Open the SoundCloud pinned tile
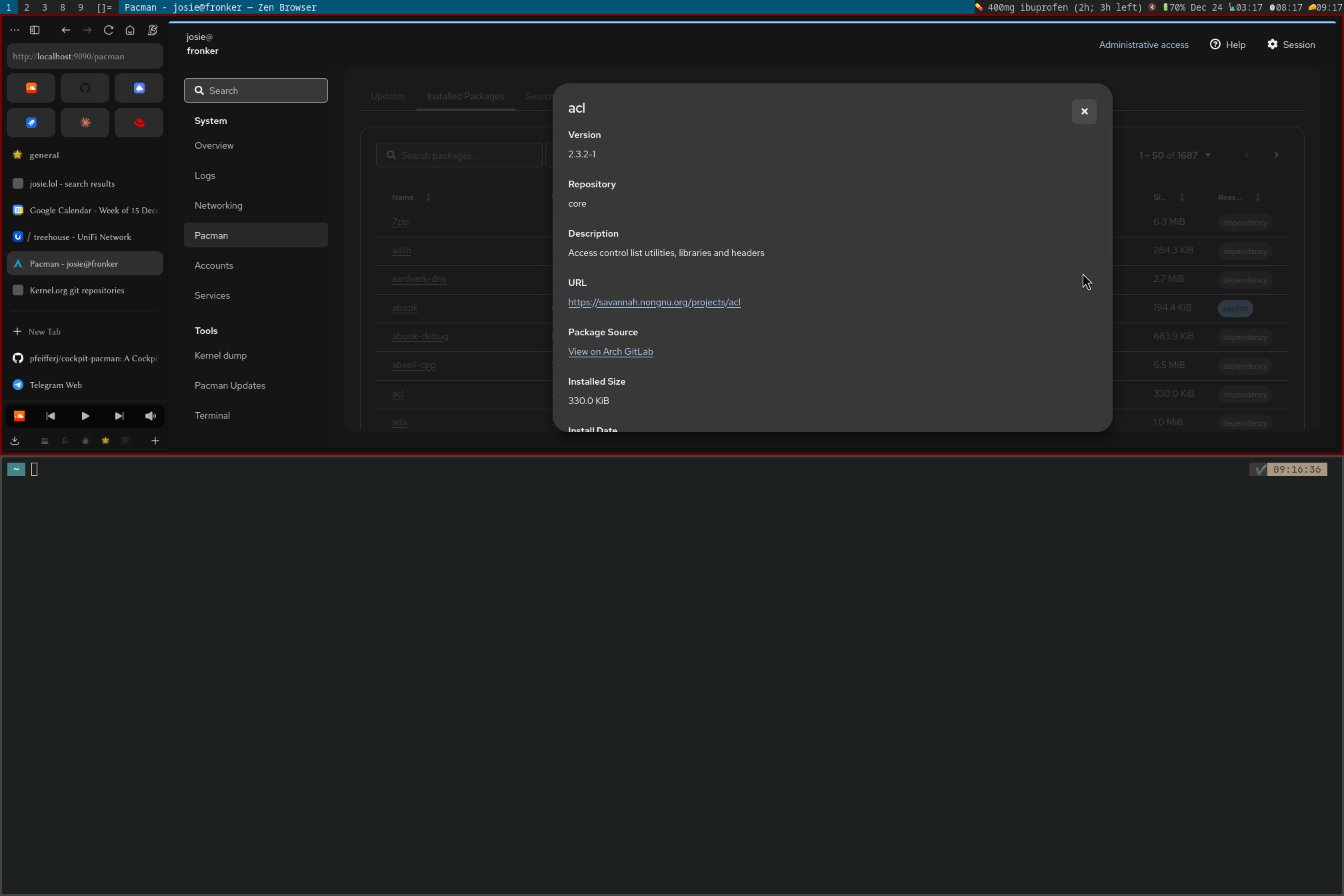 pos(31,88)
